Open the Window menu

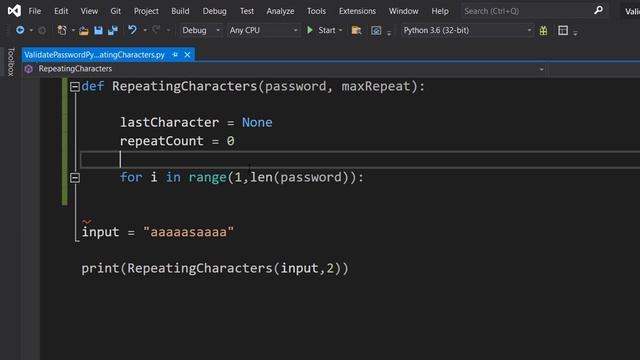tap(403, 11)
